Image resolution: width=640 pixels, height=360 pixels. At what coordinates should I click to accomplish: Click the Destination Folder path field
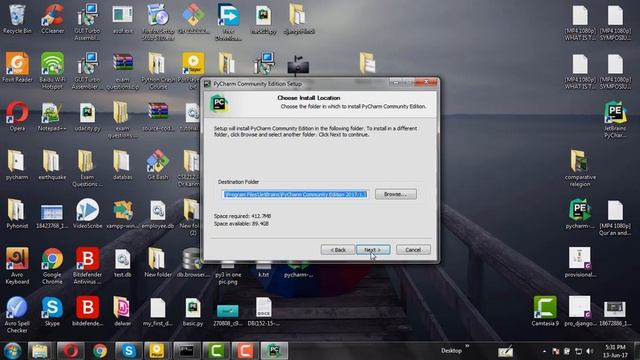pyautogui.click(x=295, y=194)
